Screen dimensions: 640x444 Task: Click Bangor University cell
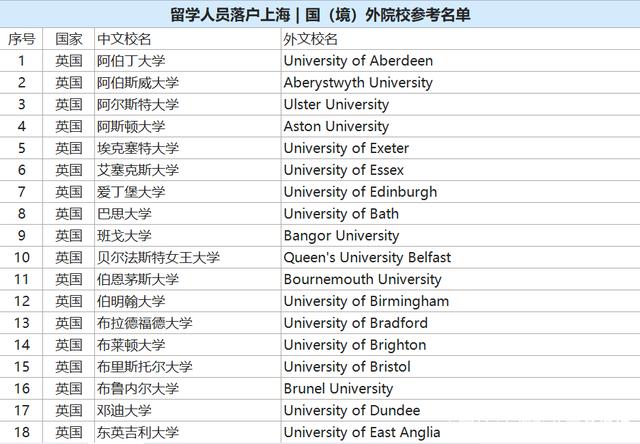point(460,235)
